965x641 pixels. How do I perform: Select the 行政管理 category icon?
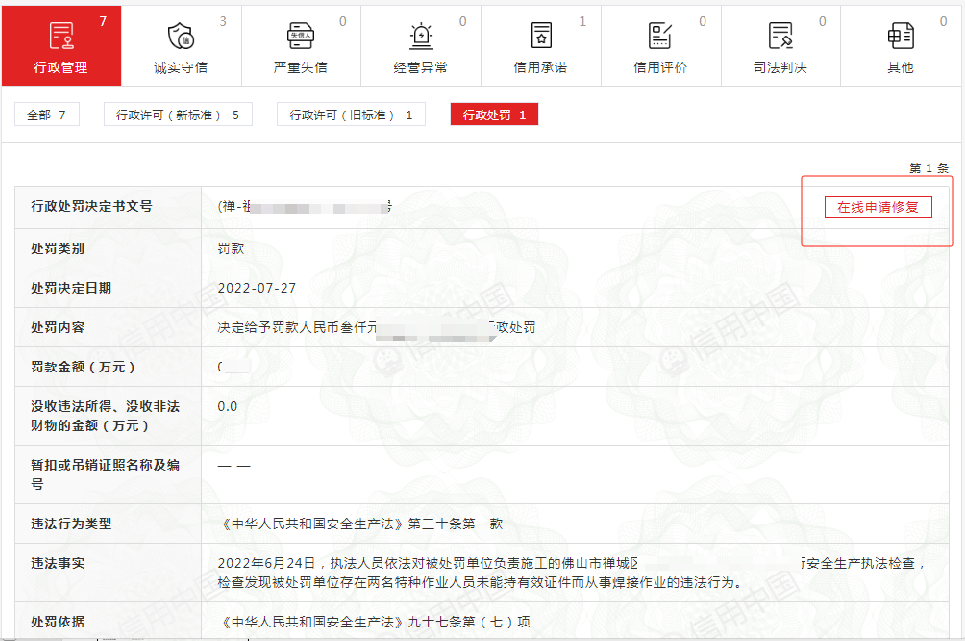coord(61,35)
